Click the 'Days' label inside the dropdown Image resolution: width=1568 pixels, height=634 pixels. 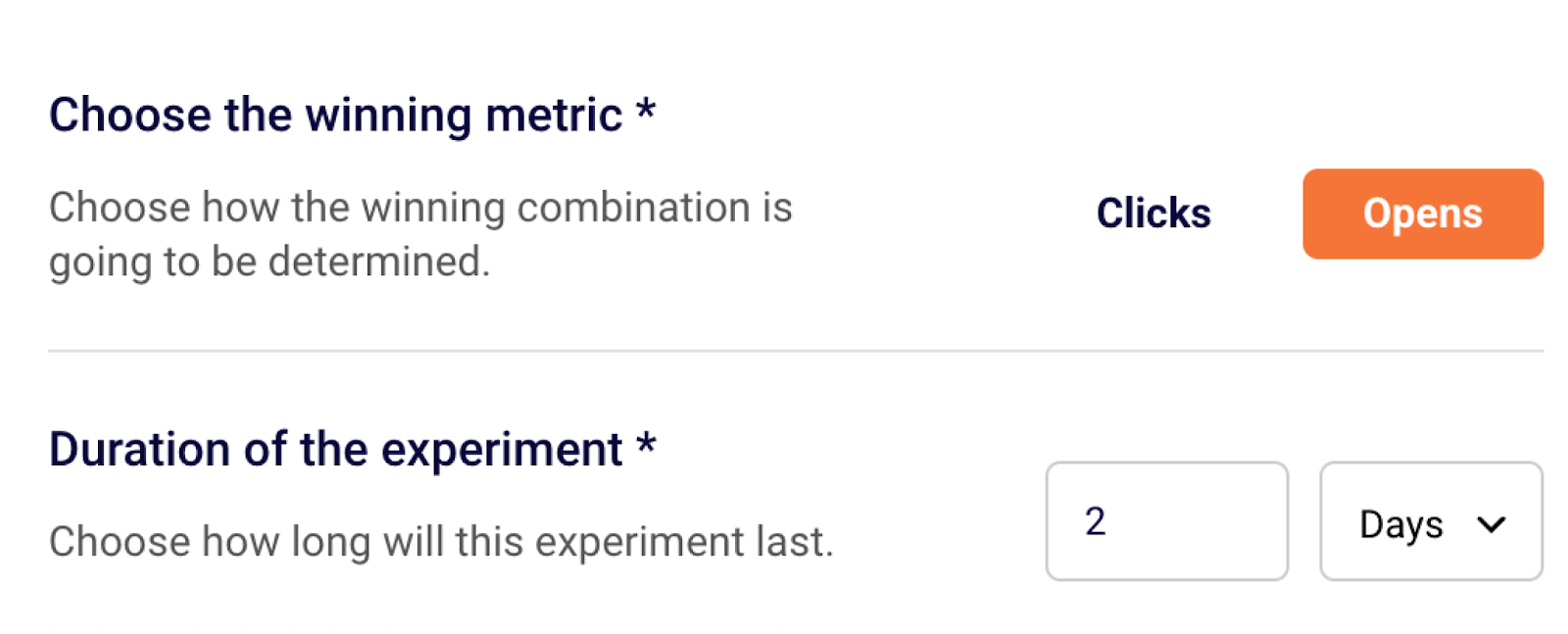[x=1400, y=525]
